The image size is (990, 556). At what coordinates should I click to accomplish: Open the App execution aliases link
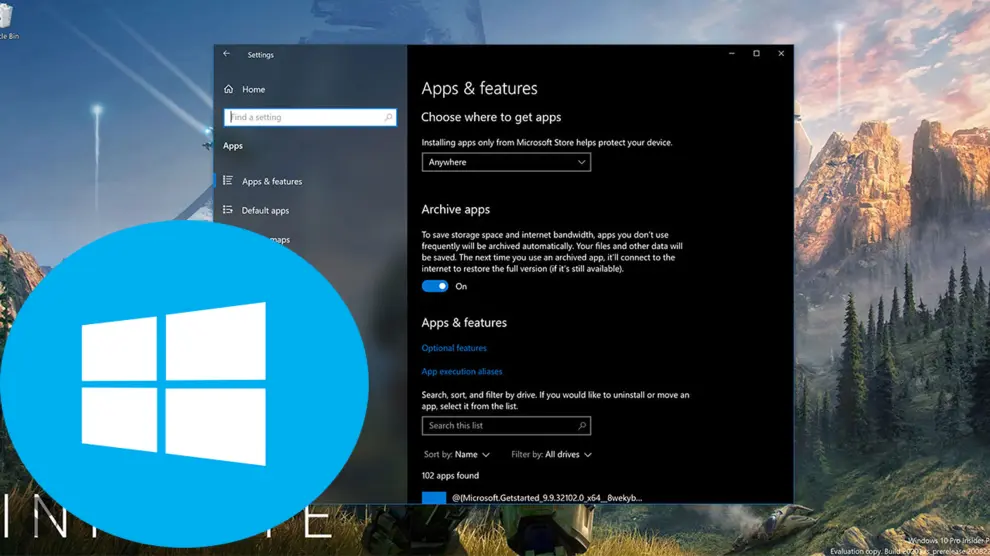(462, 372)
